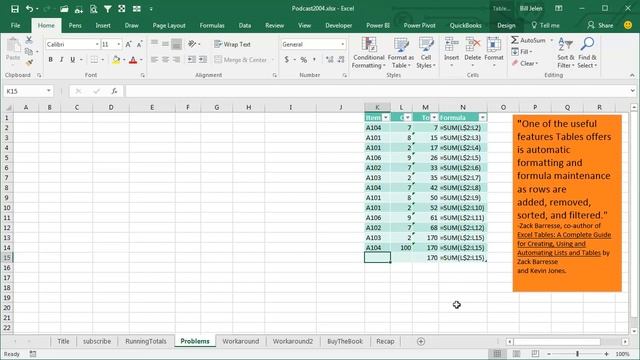Click the Cut scissors icon
This screenshot has height=360, width=640.
click(x=29, y=40)
